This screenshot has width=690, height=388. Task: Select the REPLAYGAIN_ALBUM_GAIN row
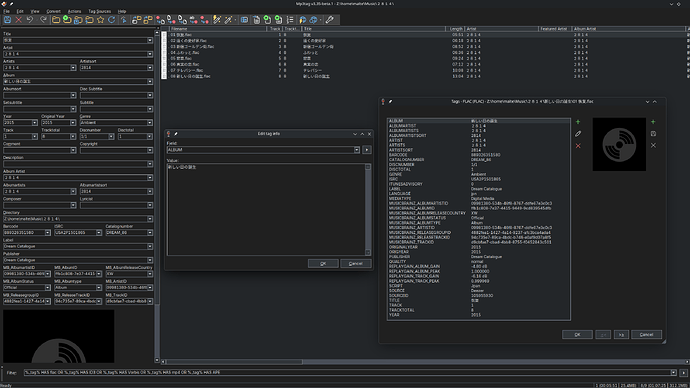[478, 266]
